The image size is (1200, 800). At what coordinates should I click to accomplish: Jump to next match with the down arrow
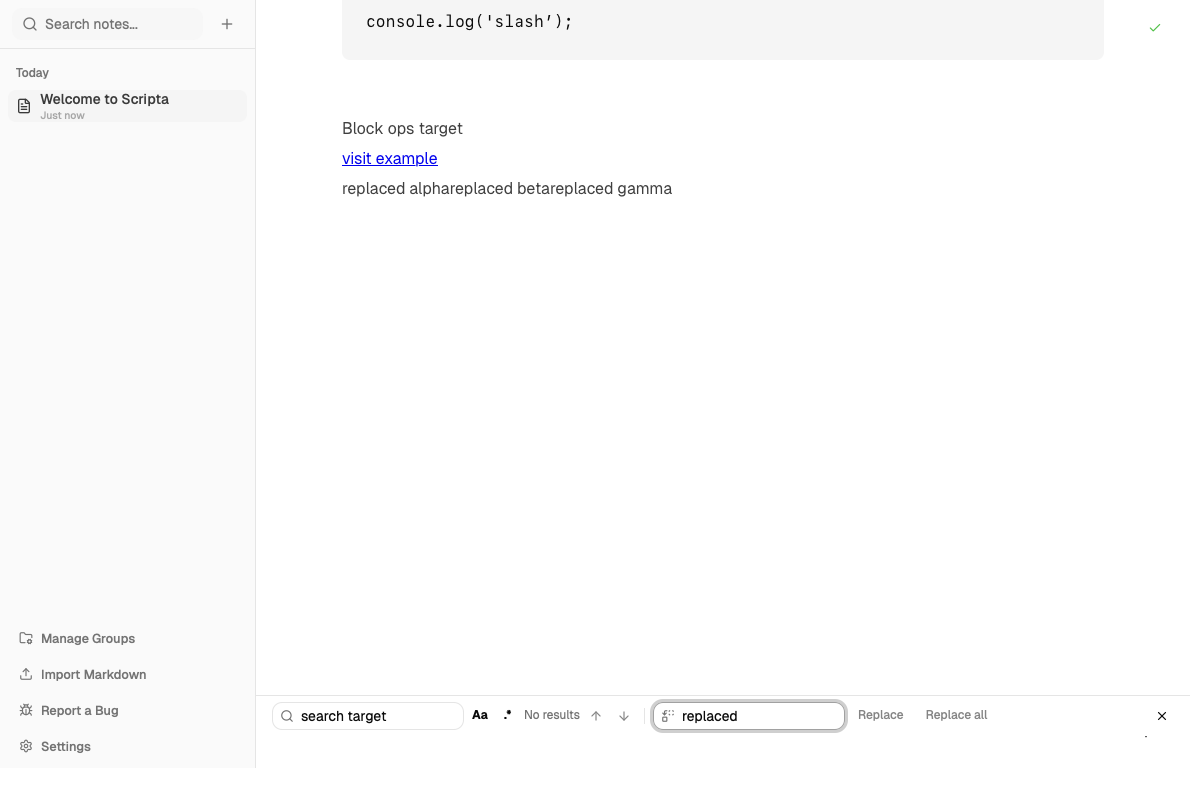624,715
